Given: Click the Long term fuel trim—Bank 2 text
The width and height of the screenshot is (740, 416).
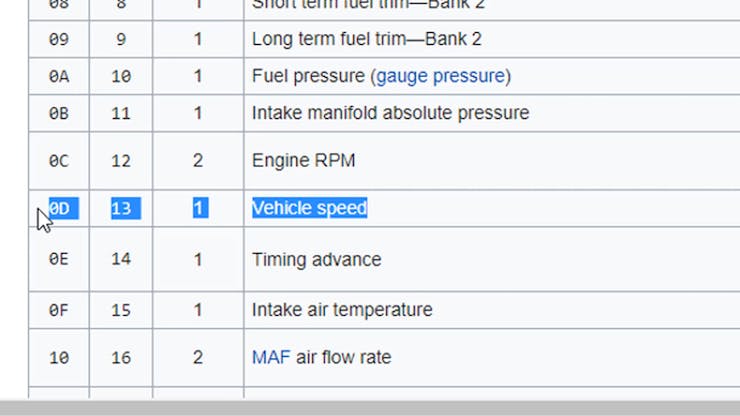Looking at the screenshot, I should [367, 39].
